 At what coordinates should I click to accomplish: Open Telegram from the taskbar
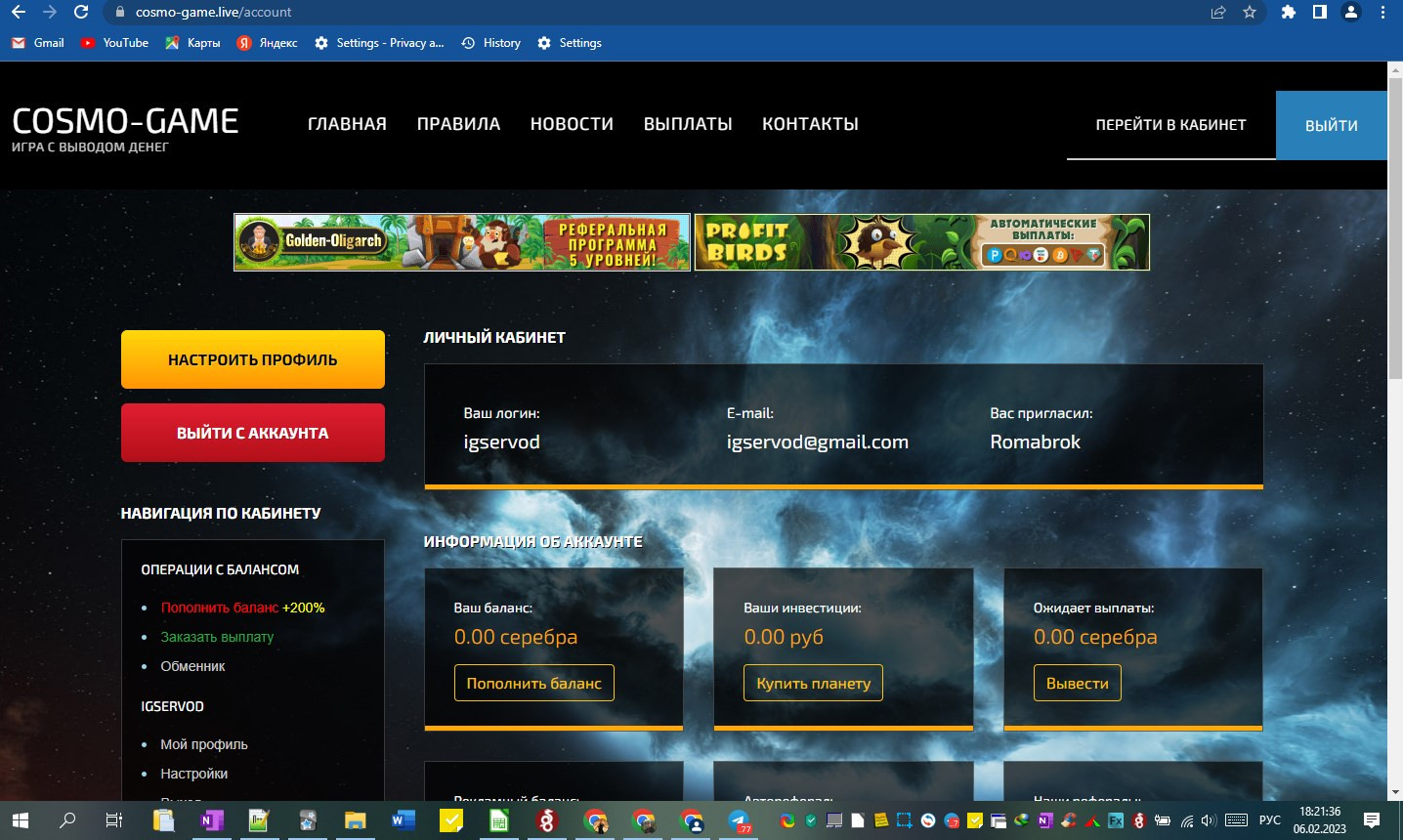coord(740,820)
